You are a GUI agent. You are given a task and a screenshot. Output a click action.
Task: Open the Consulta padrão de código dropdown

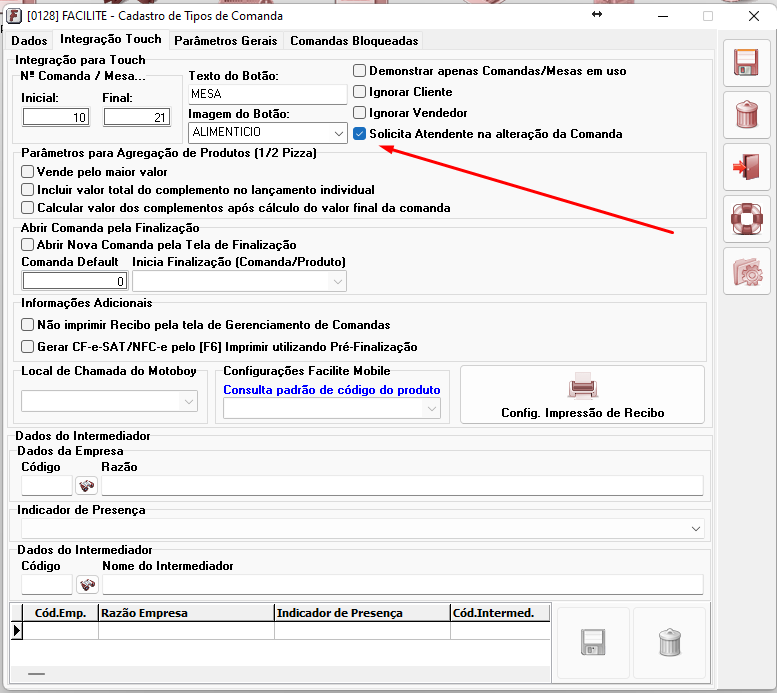pyautogui.click(x=432, y=408)
